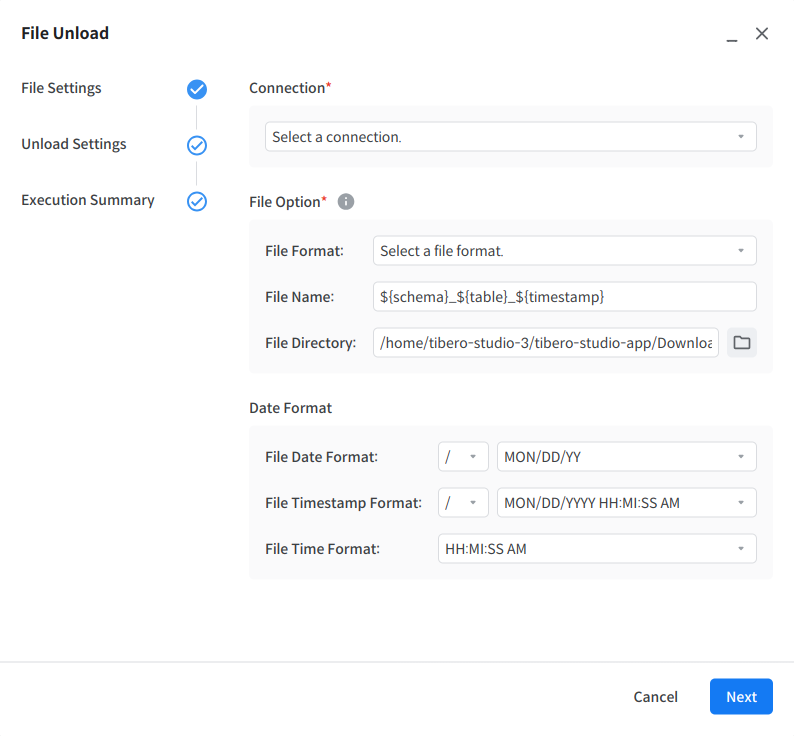Image resolution: width=794 pixels, height=736 pixels.
Task: Open the File Timestamp Format separator dropdown
Action: [x=463, y=503]
